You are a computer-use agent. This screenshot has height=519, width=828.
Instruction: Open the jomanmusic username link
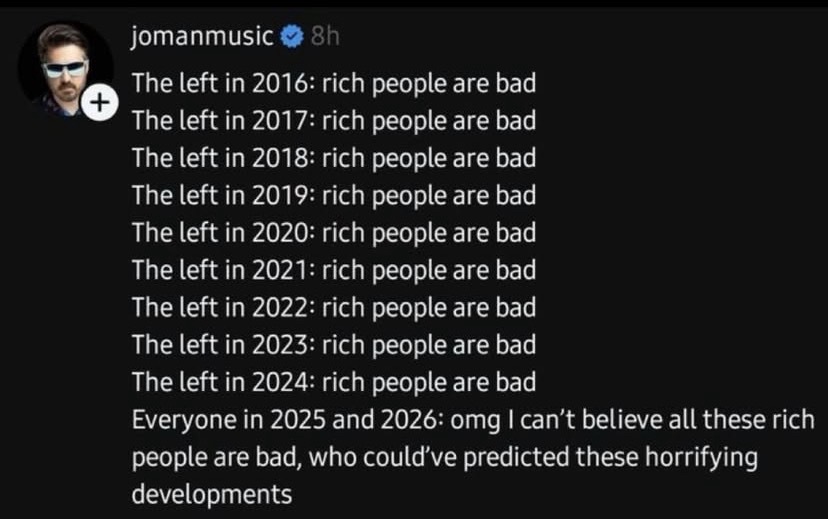(x=202, y=38)
